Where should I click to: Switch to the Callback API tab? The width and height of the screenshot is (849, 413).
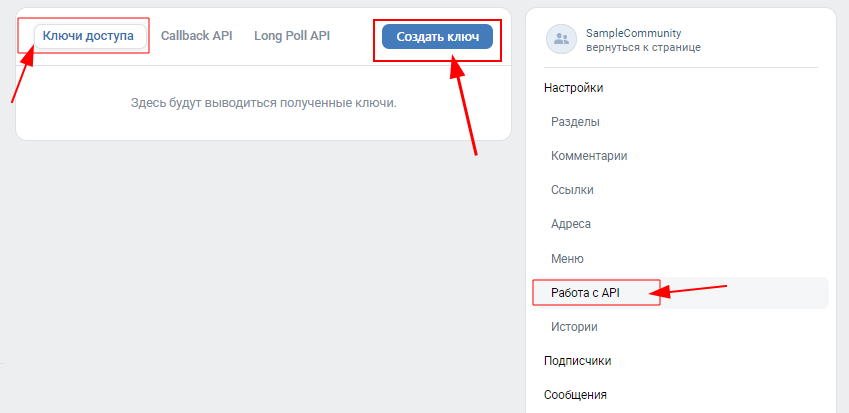click(x=196, y=36)
